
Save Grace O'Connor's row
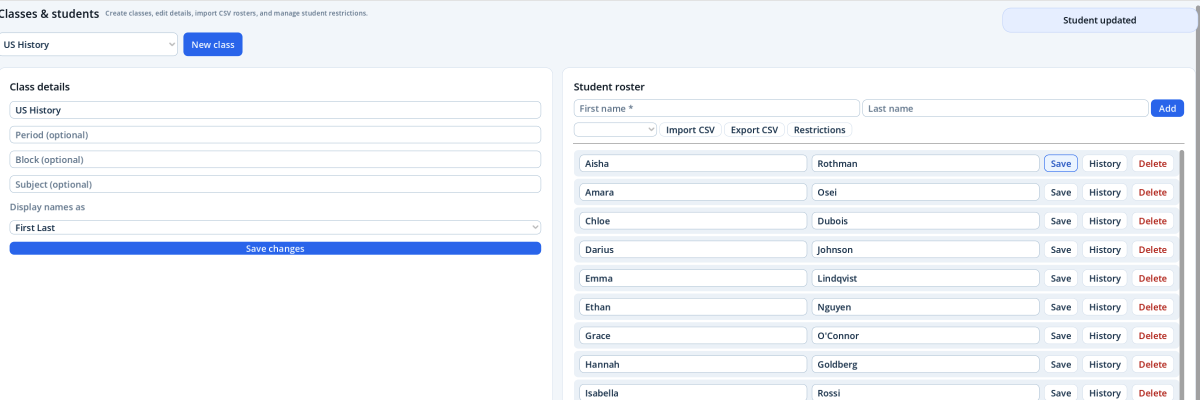tap(1061, 336)
